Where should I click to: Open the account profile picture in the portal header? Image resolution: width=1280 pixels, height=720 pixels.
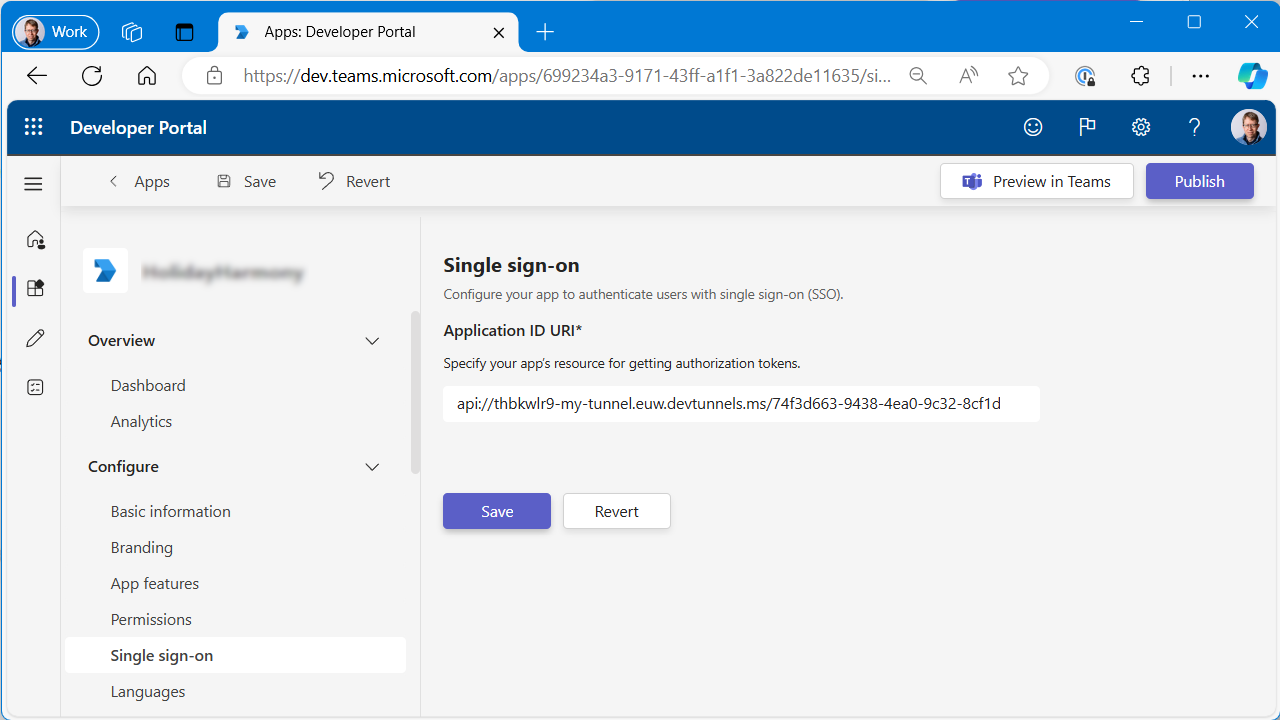pyautogui.click(x=1249, y=127)
